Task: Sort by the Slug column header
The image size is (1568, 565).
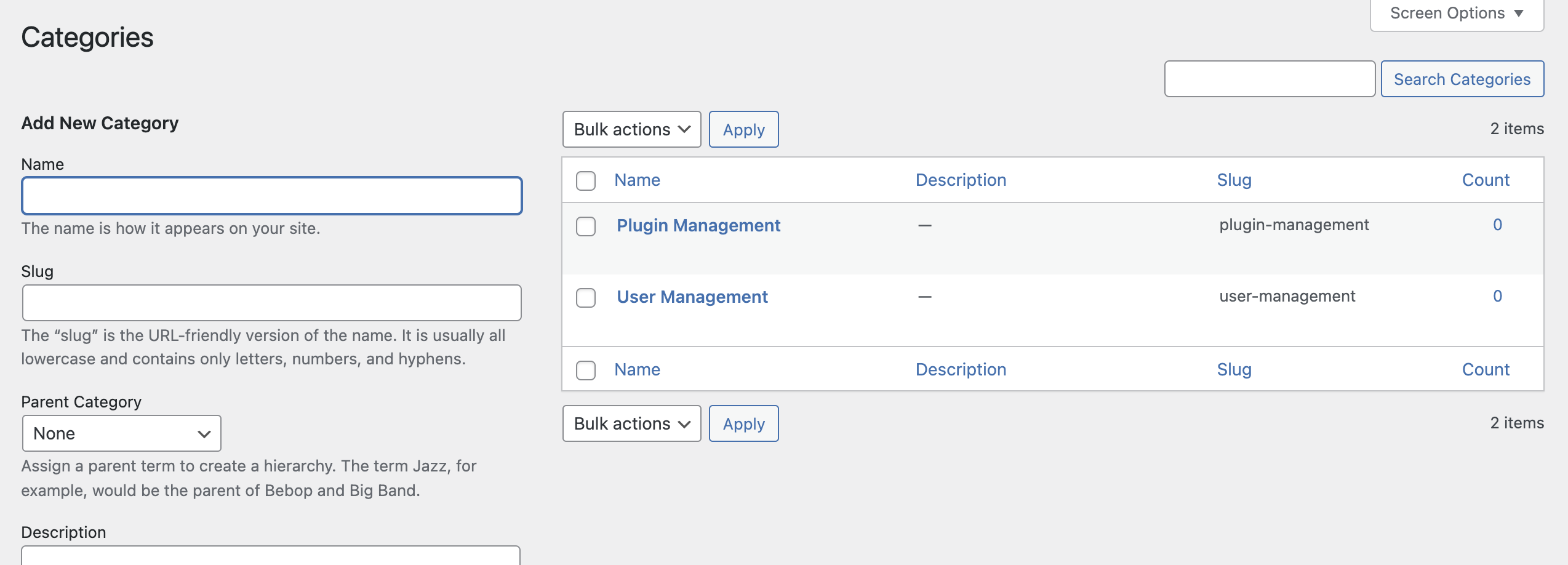Action: 1234,180
